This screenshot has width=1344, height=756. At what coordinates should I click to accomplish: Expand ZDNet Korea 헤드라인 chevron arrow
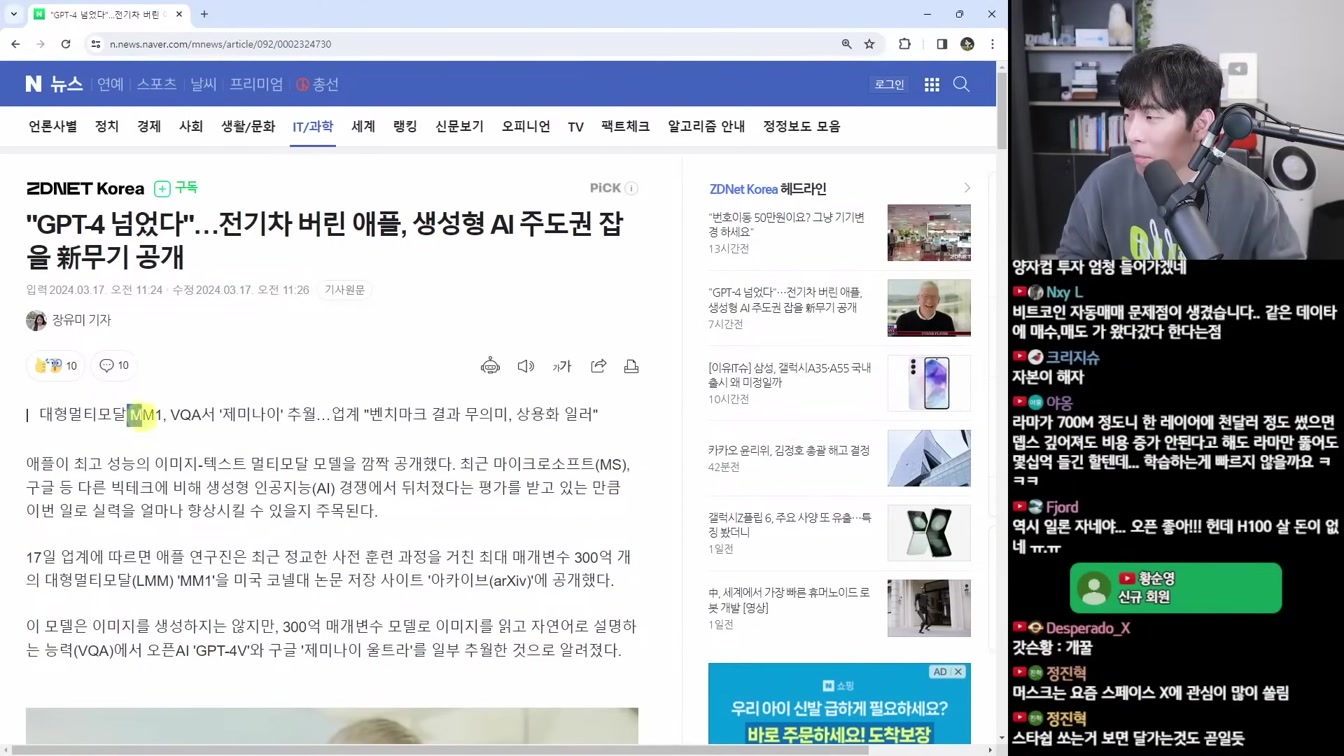click(967, 188)
